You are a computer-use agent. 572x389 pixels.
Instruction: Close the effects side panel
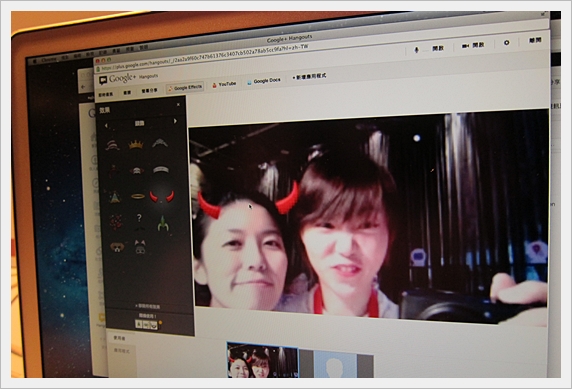tap(178, 105)
